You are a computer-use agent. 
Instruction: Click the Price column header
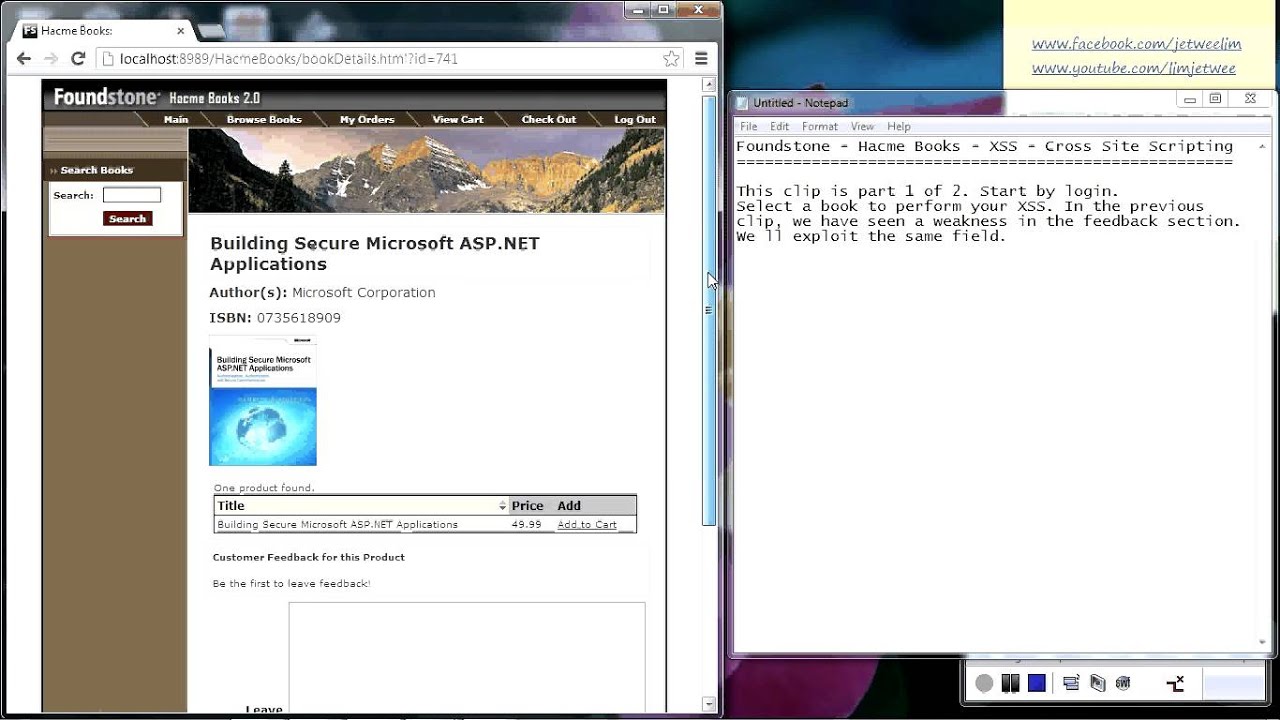pyautogui.click(x=527, y=506)
